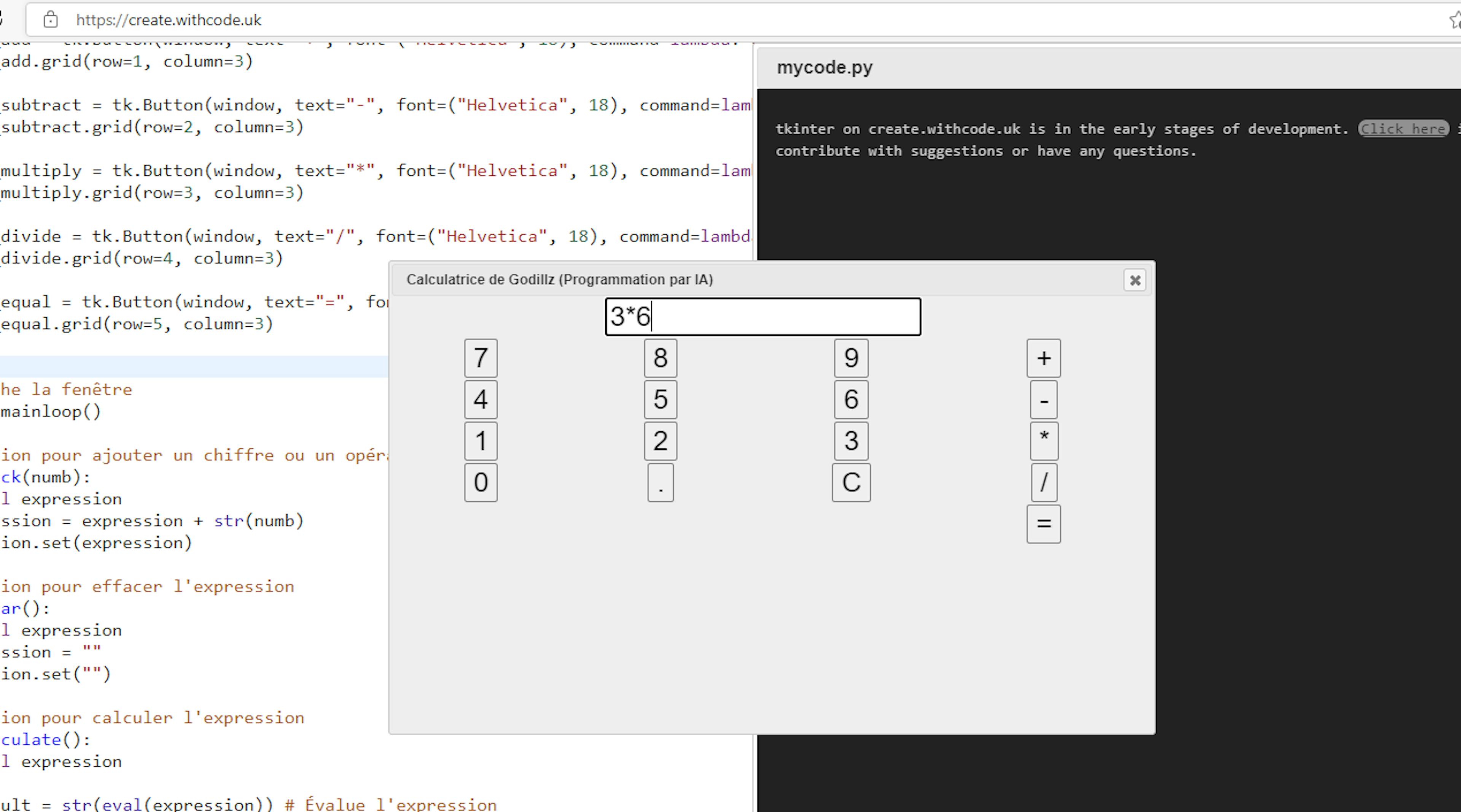The height and width of the screenshot is (812, 1461).
Task: Click the Calculatrice de Godillz title bar
Action: pyautogui.click(x=771, y=280)
